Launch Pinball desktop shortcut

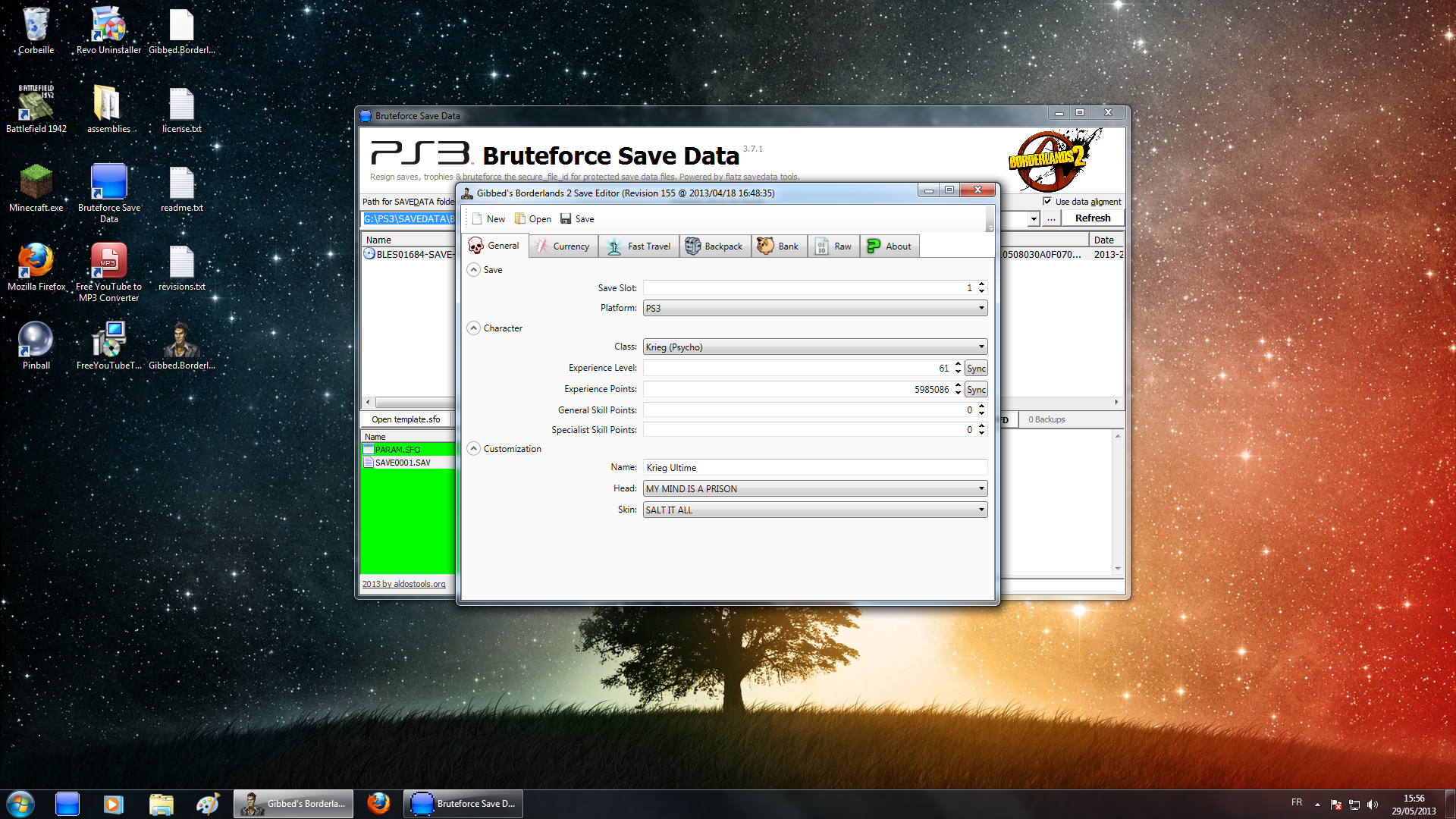(x=36, y=346)
